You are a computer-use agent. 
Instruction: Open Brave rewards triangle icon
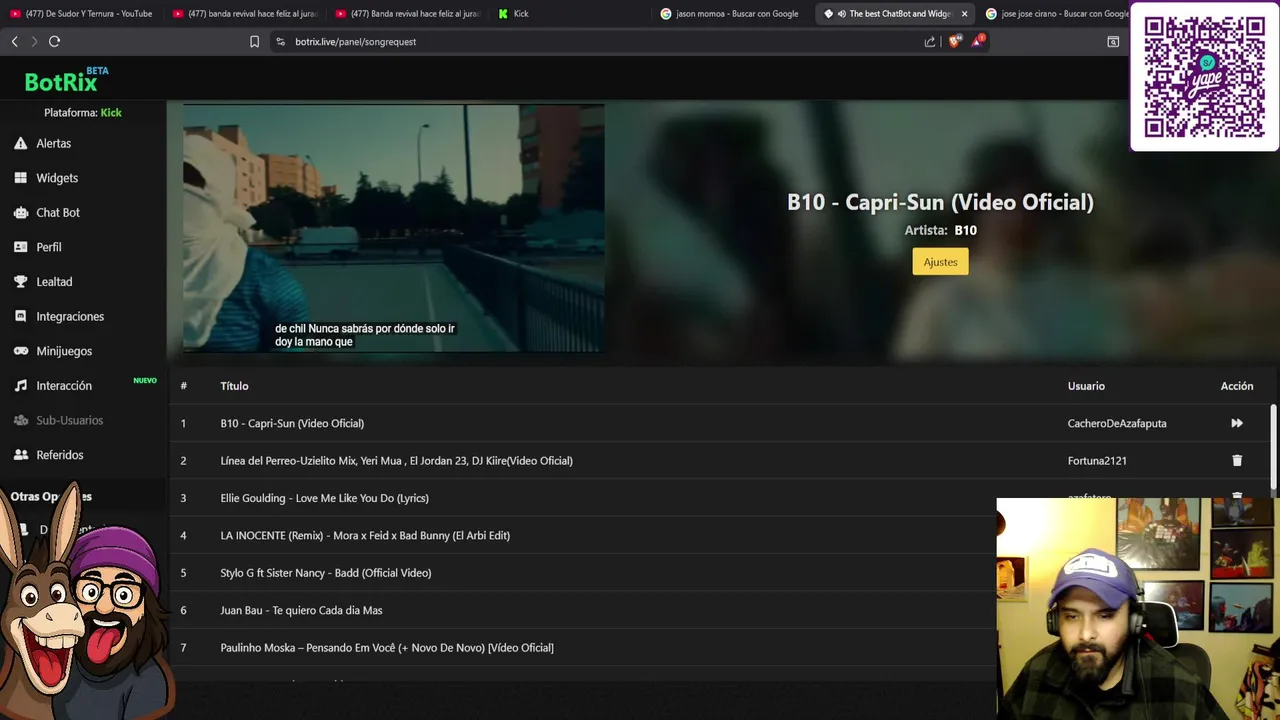[978, 41]
